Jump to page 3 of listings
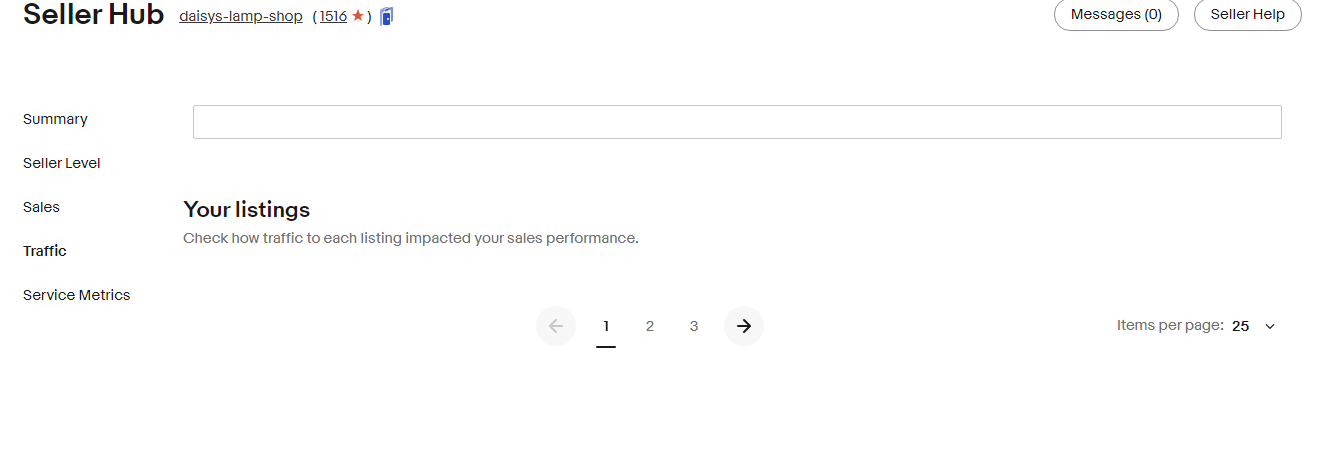The height and width of the screenshot is (457, 1322). tap(694, 326)
